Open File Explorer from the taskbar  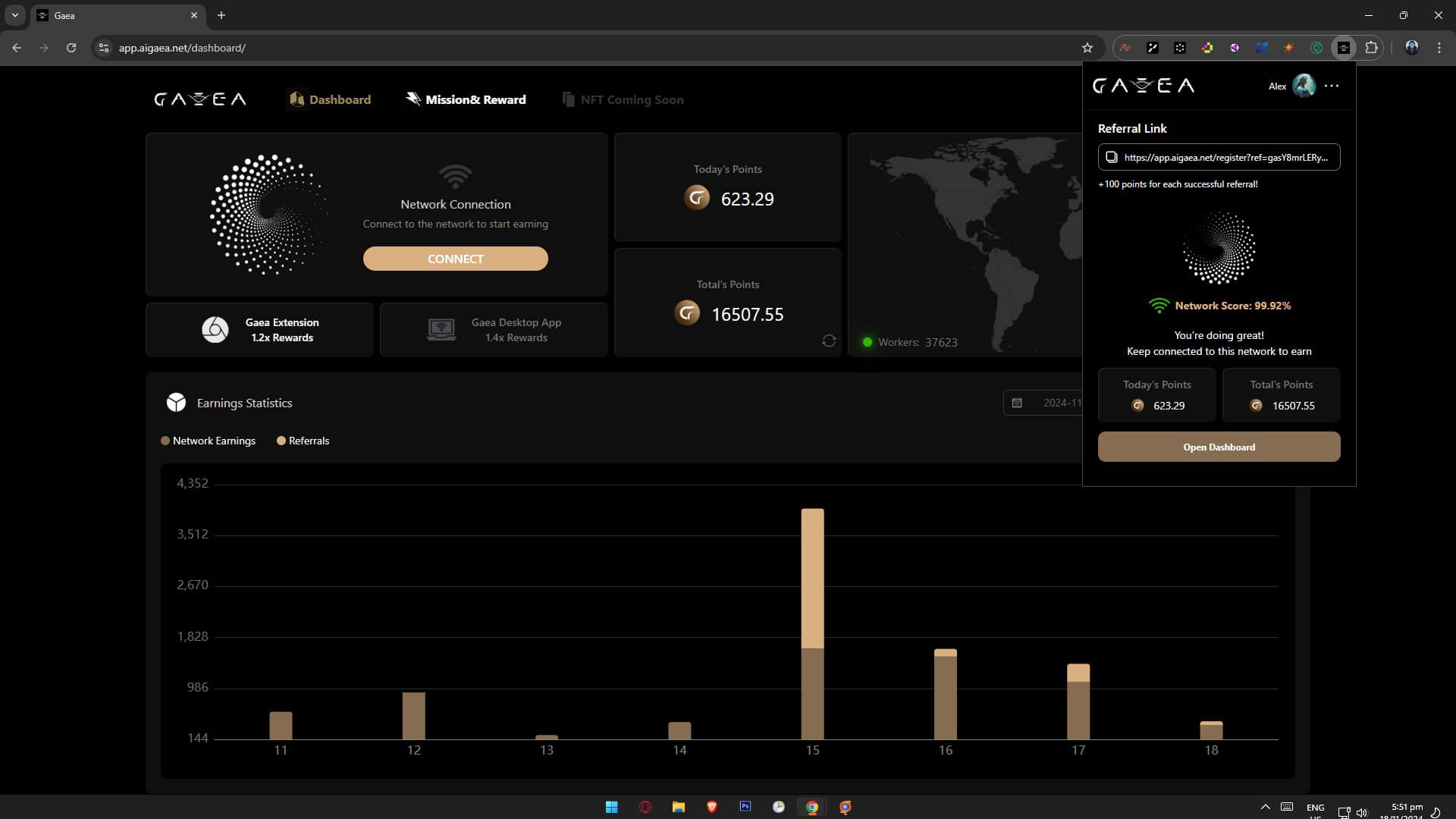(x=679, y=807)
